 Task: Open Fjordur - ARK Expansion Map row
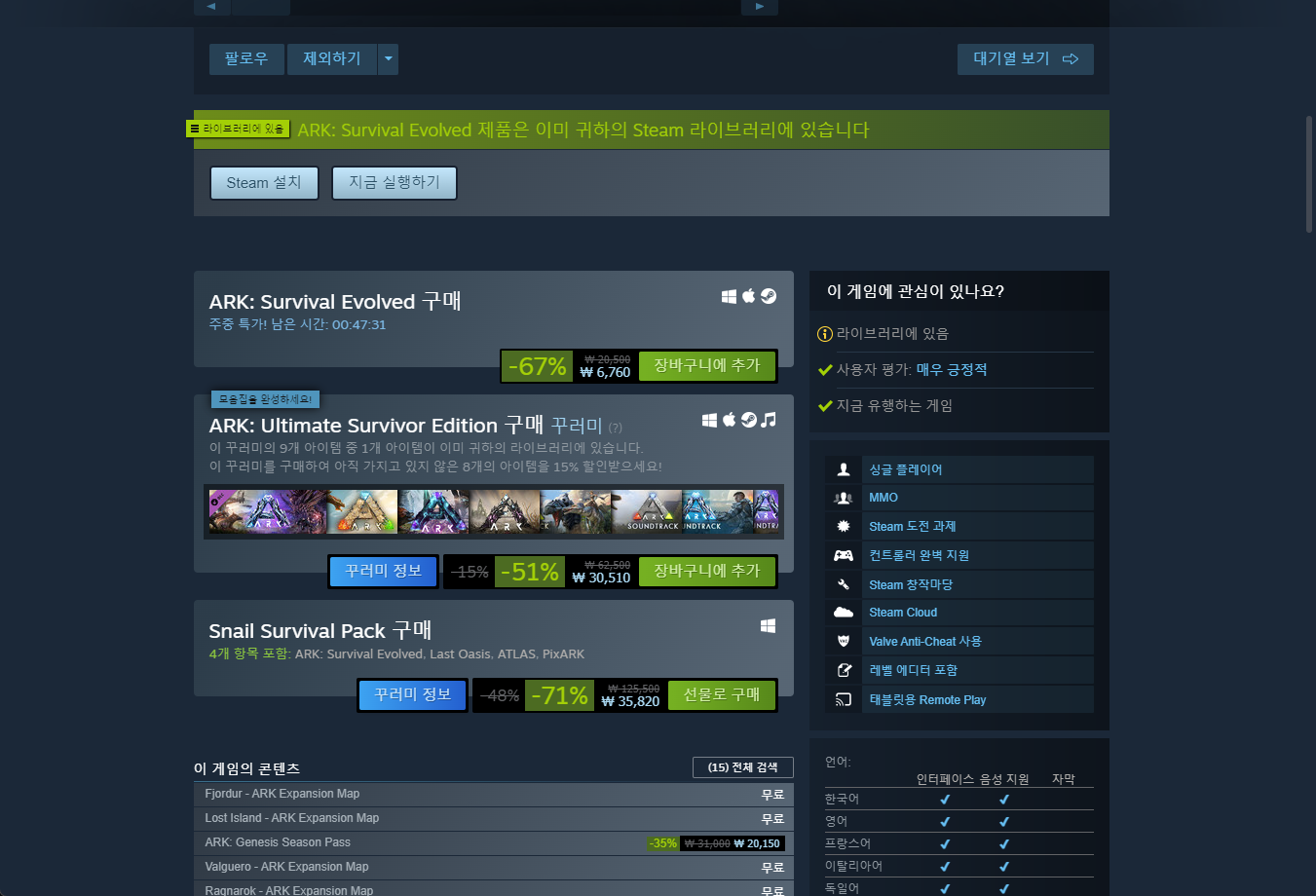pyautogui.click(x=494, y=795)
